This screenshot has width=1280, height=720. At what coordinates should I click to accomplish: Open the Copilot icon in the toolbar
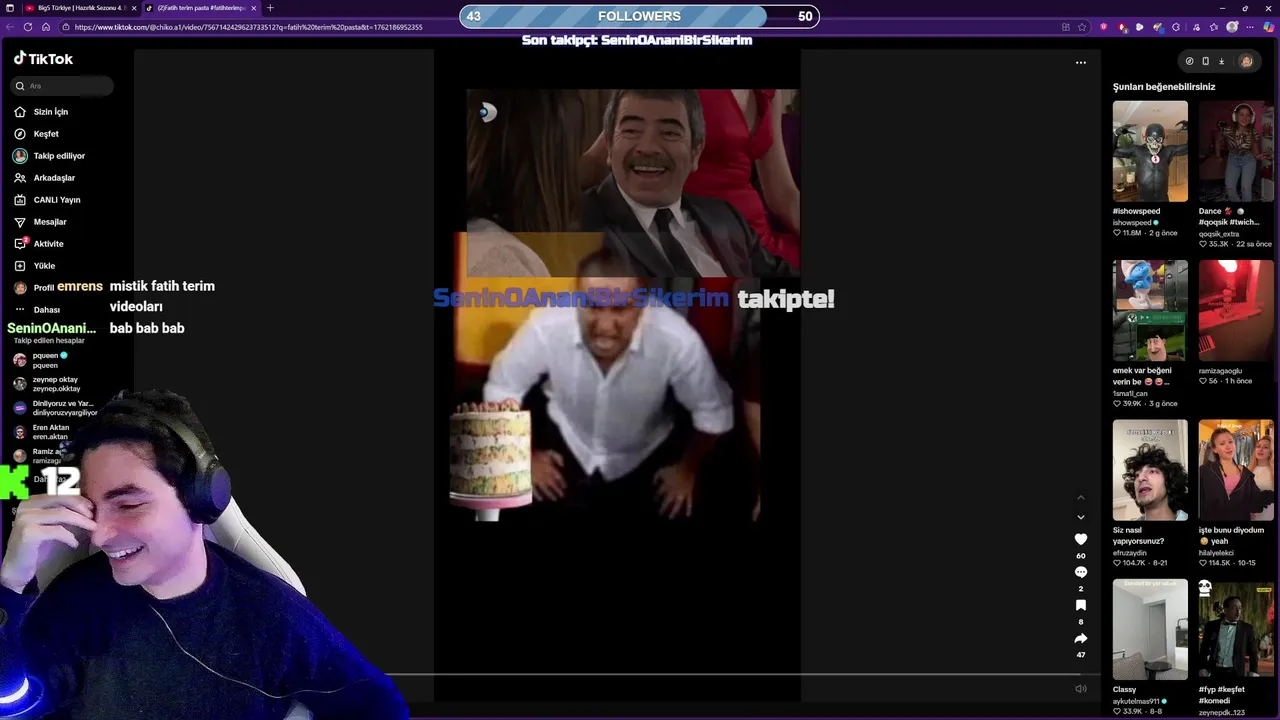coord(1269,27)
